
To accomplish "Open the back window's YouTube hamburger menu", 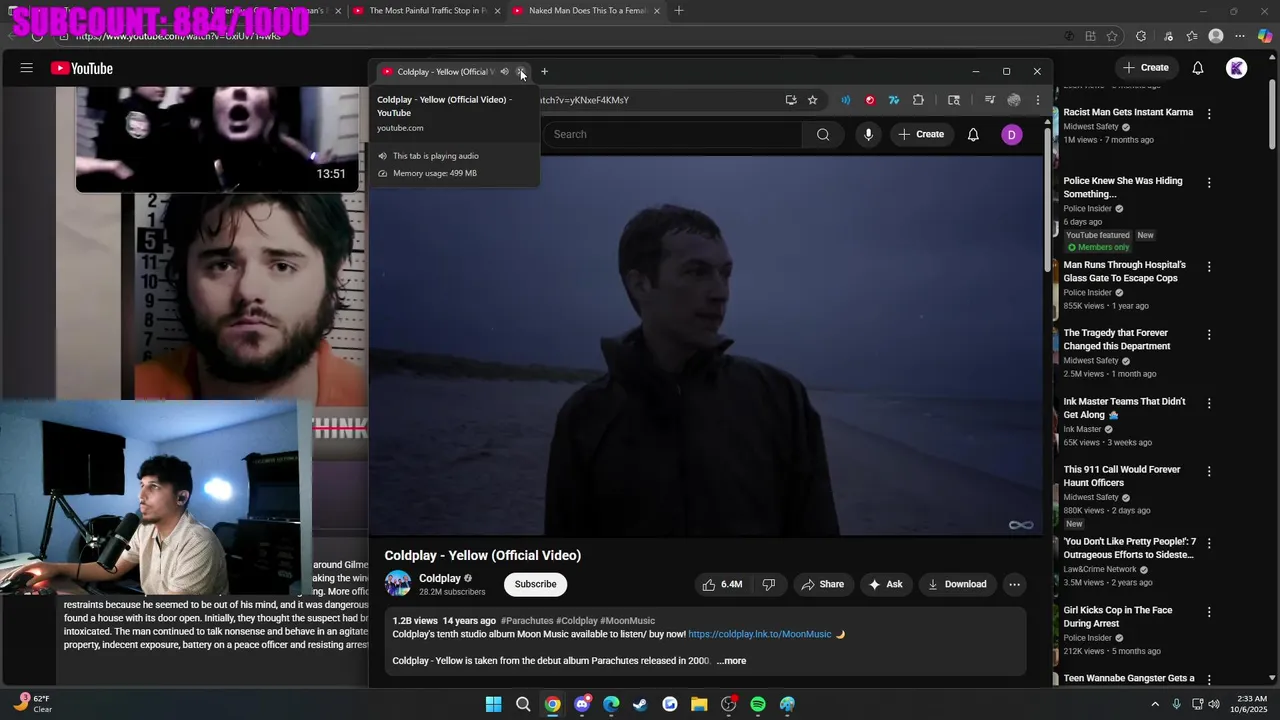I will coord(27,68).
